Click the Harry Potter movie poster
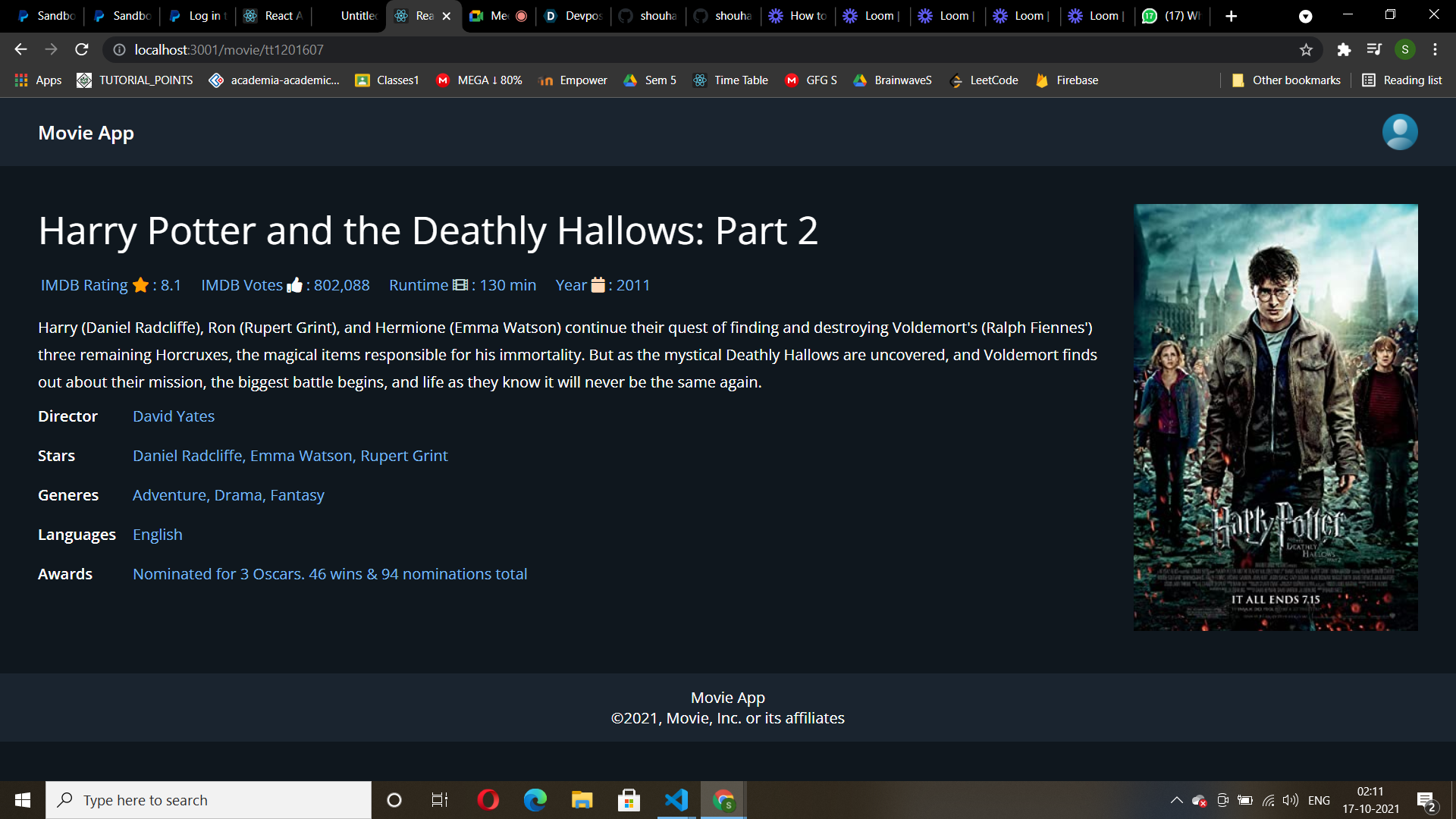The image size is (1456, 819). [x=1275, y=417]
